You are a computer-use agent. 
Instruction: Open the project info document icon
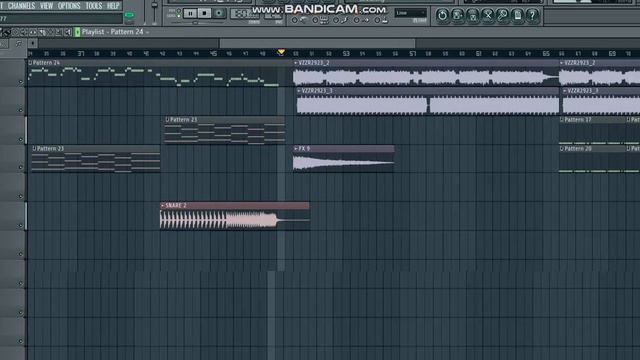coord(518,16)
